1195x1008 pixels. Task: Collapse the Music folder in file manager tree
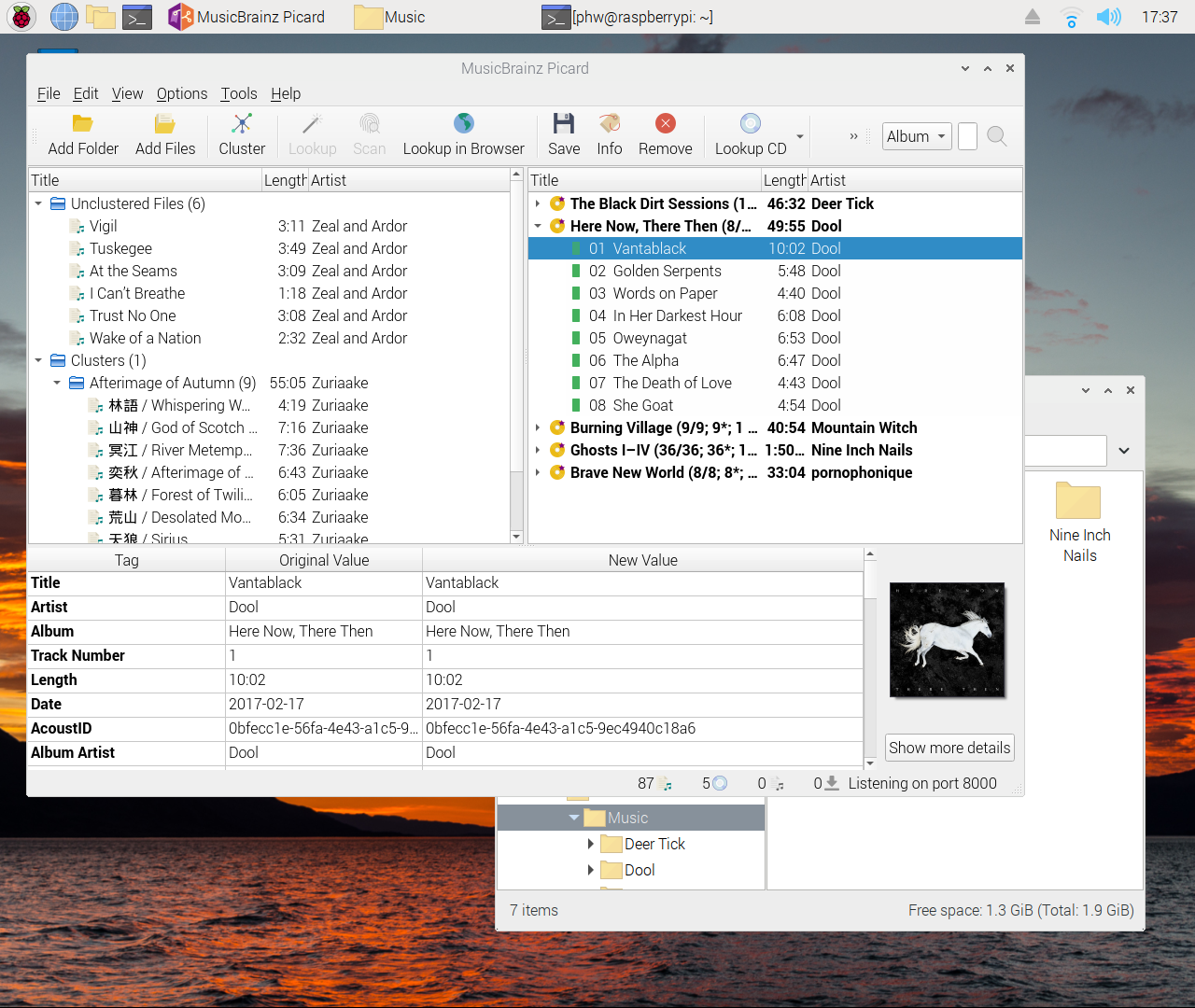(x=574, y=818)
